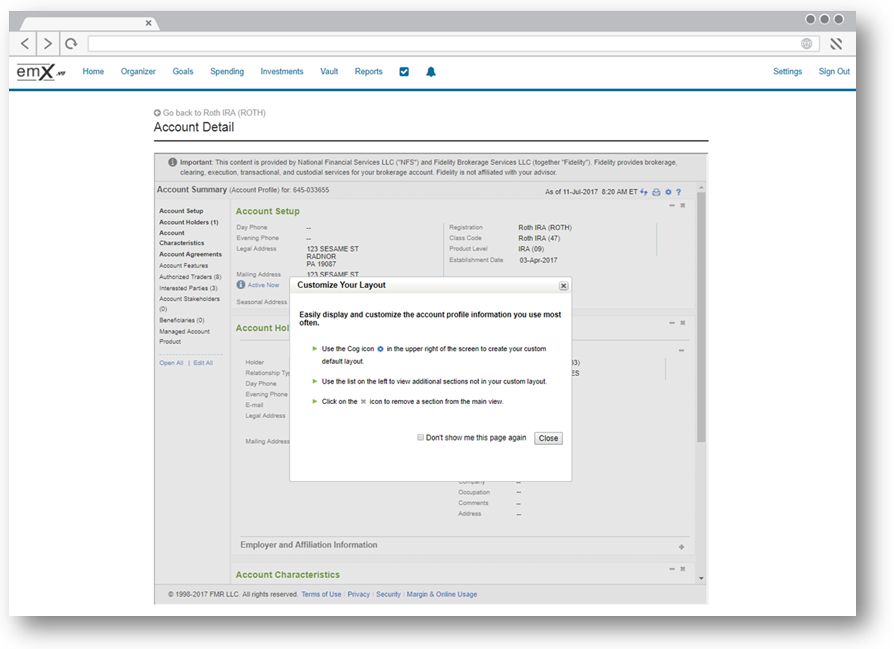Select Account Features in the sidebar
Viewport: 894px width, 649px height.
pyautogui.click(x=184, y=266)
